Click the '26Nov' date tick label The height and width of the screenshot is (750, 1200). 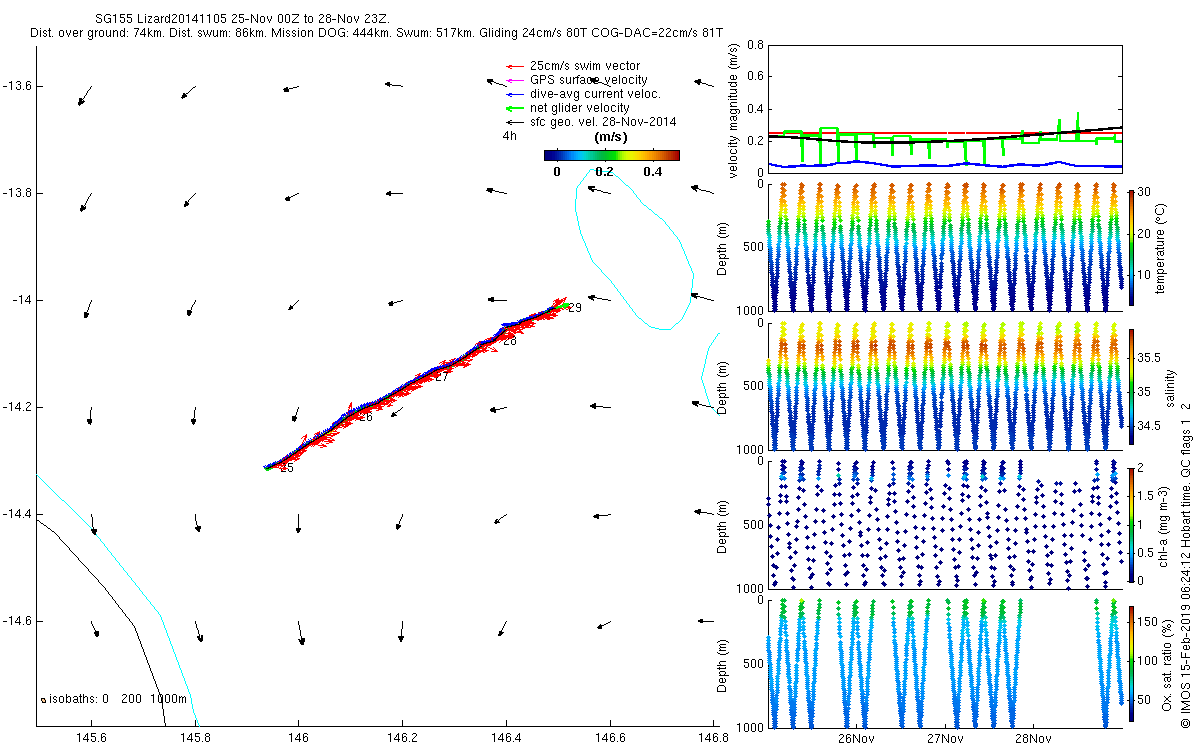(857, 738)
